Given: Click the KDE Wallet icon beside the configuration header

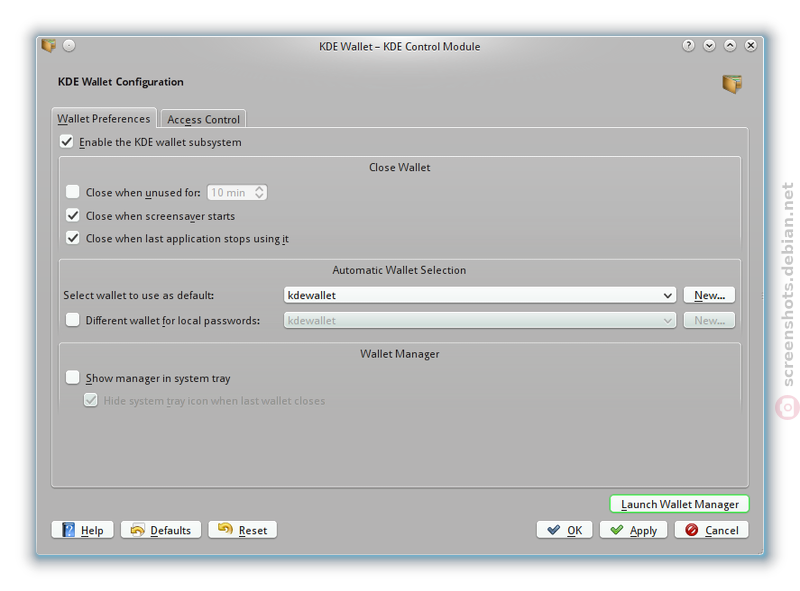Looking at the screenshot, I should (732, 84).
